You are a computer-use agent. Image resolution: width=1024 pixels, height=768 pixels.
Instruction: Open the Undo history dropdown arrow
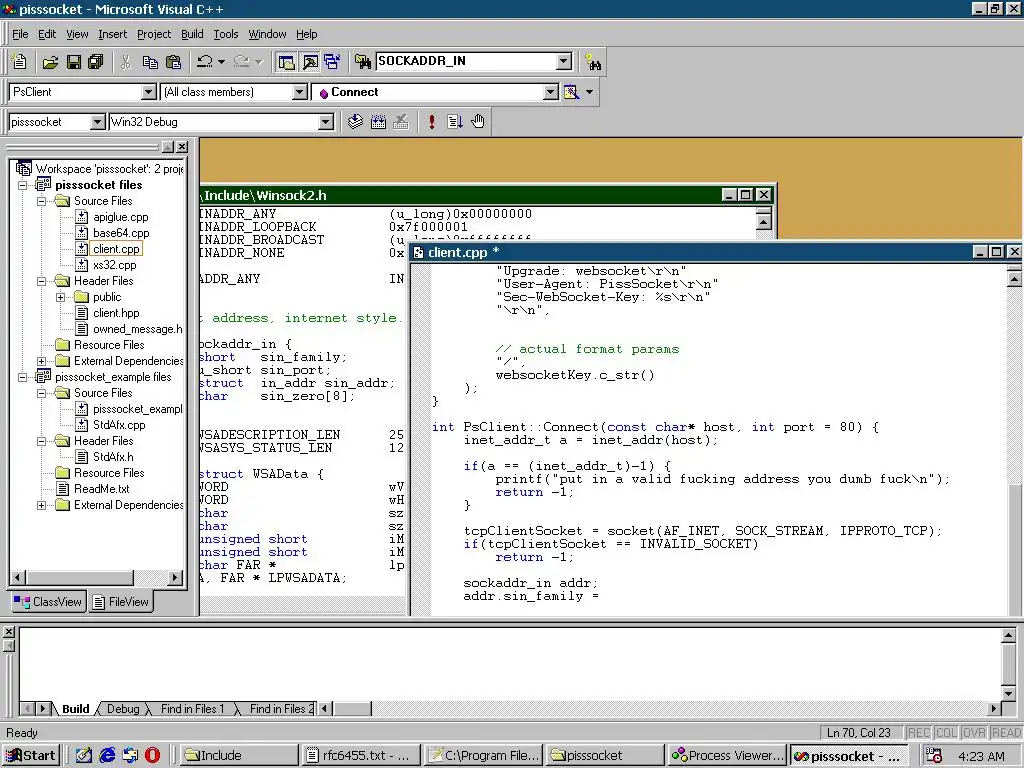point(221,61)
